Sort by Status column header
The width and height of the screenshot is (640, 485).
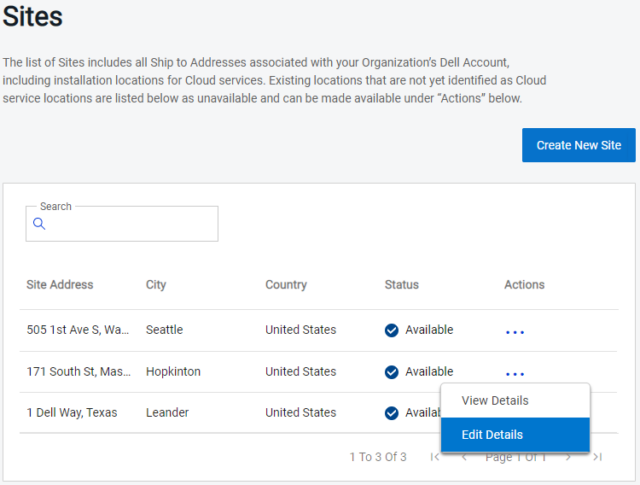coord(402,285)
